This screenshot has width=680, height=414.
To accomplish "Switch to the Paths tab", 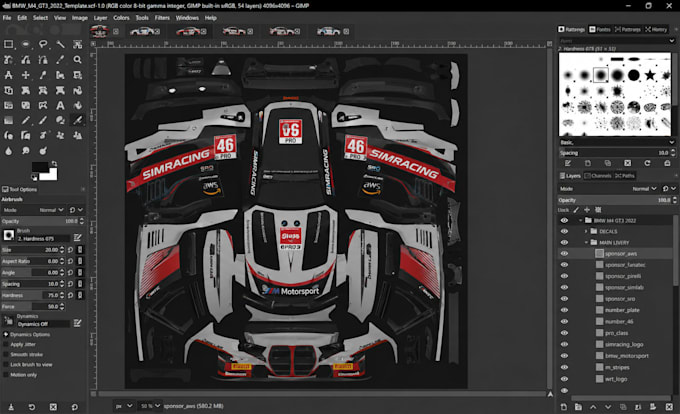I will 624,176.
